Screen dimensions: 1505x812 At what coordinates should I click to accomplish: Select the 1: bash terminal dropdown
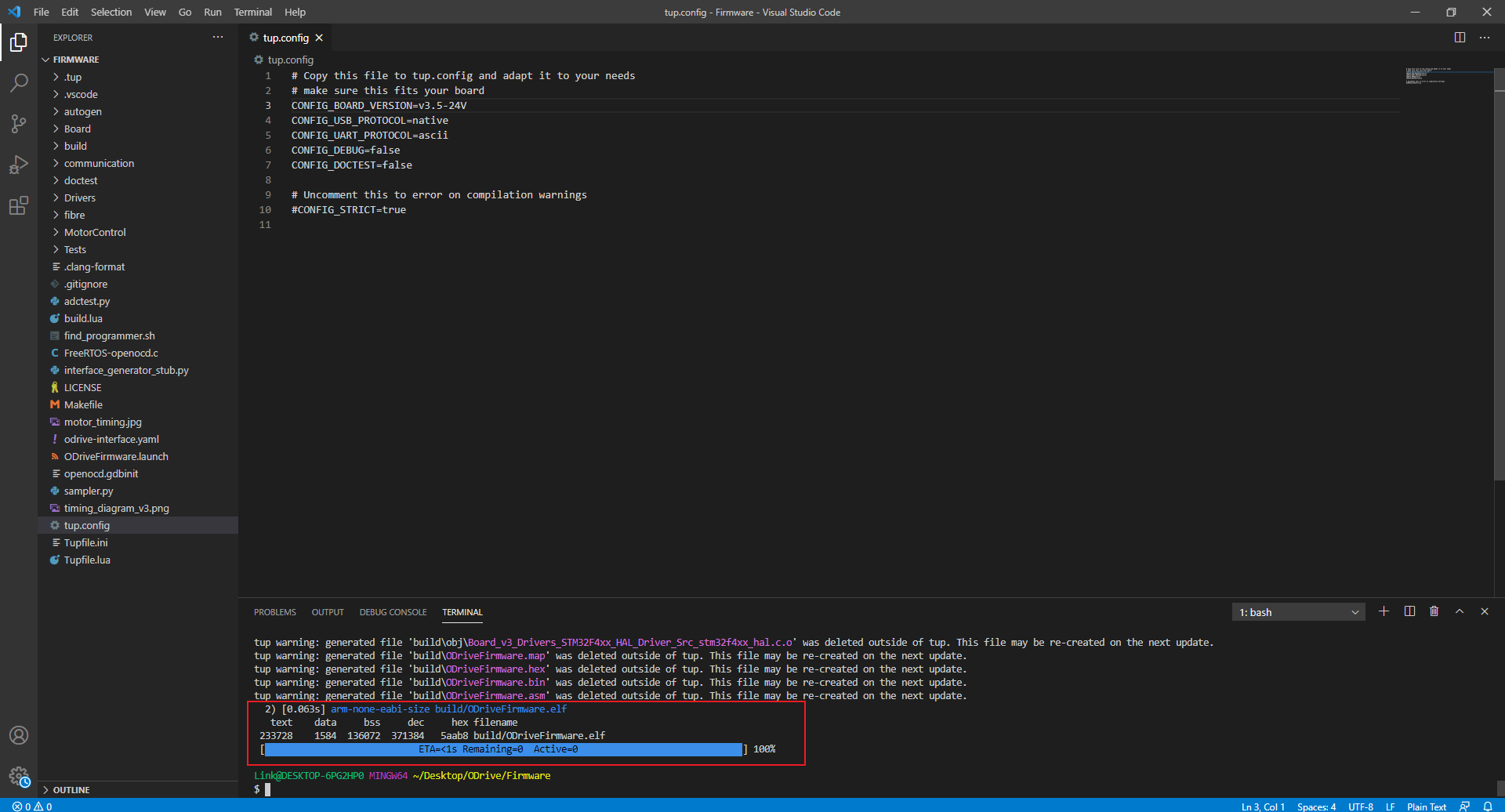pyautogui.click(x=1299, y=612)
